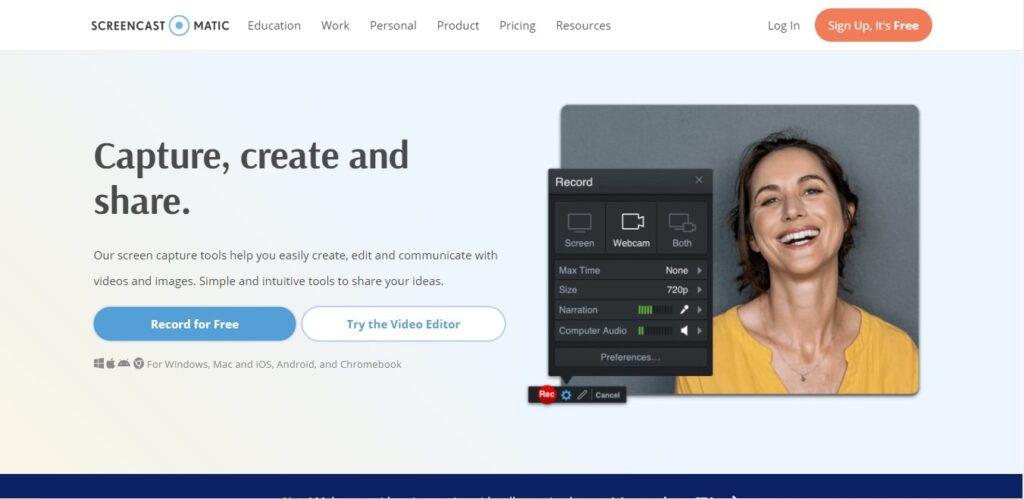Close the Record panel with X

pyautogui.click(x=699, y=180)
